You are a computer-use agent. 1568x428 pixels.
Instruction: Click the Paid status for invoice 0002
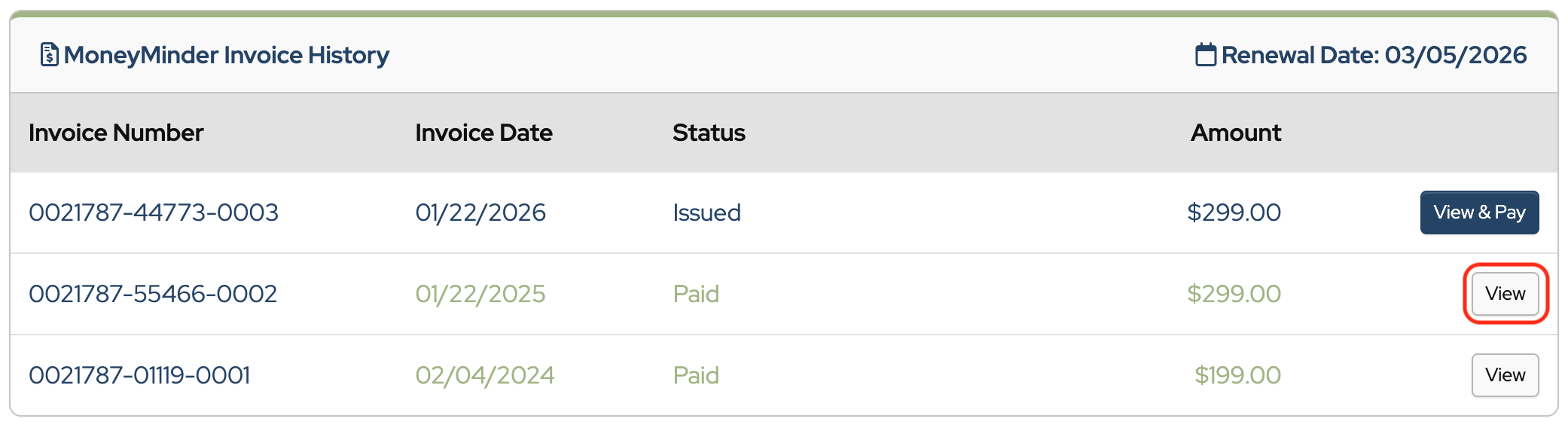click(696, 294)
